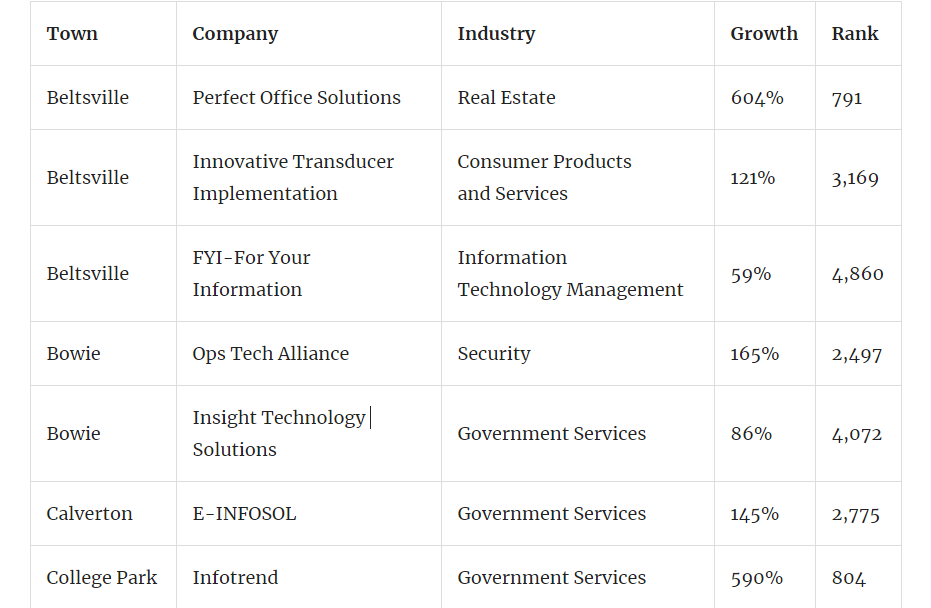Screen dimensions: 931x608
Task: Select the Information Technology Management cell
Action: pos(570,274)
